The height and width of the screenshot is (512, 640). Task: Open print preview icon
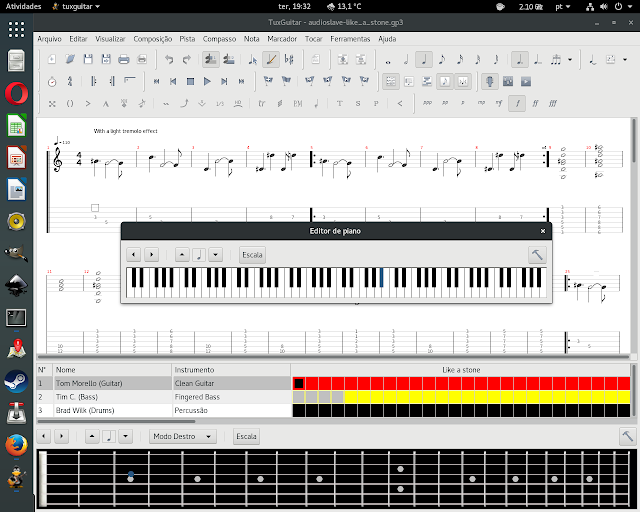click(x=142, y=60)
